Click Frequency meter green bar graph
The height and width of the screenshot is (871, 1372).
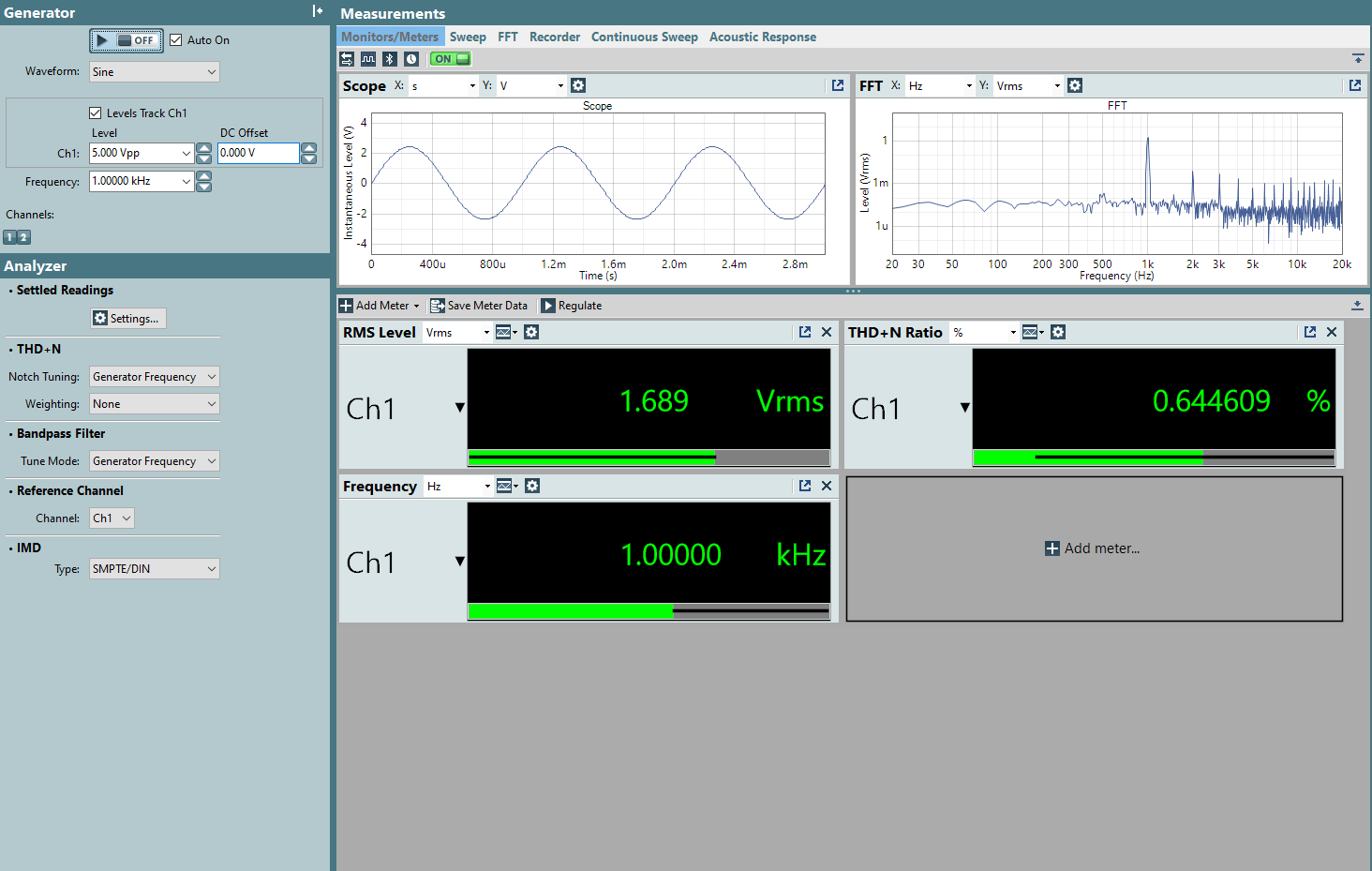[649, 611]
